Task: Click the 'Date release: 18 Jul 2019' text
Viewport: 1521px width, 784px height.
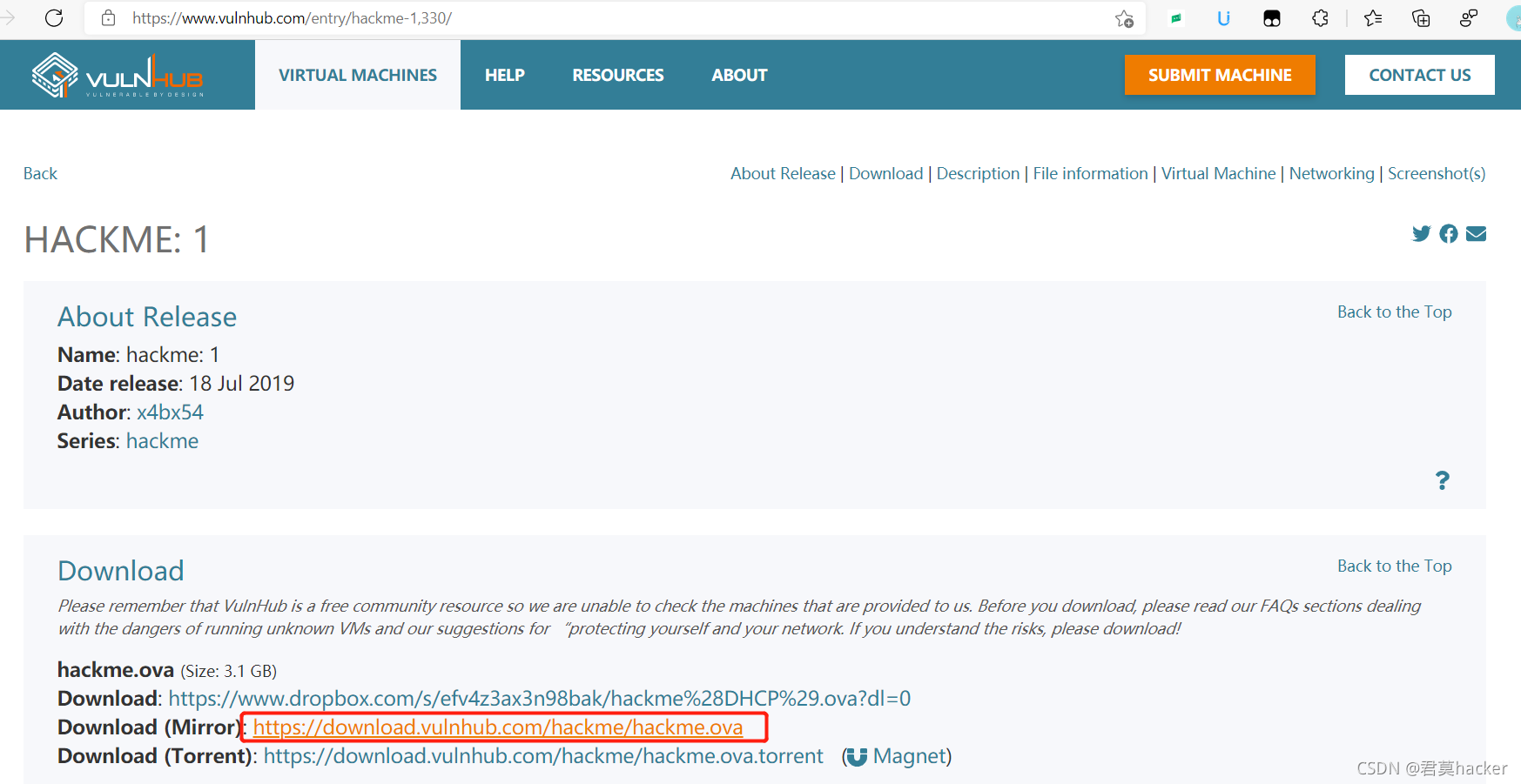Action: (176, 384)
